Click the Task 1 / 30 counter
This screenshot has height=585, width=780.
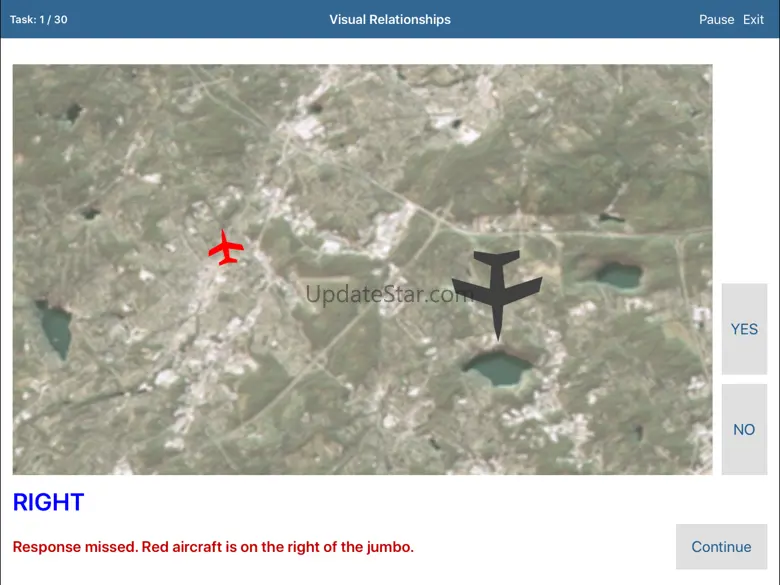pyautogui.click(x=39, y=19)
